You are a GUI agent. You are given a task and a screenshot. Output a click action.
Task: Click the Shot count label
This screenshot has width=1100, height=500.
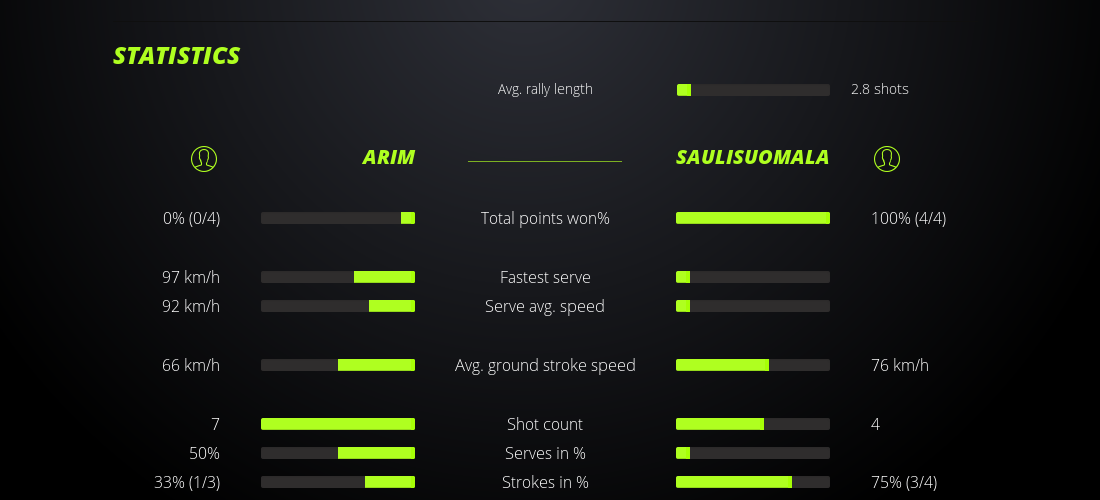point(545,424)
